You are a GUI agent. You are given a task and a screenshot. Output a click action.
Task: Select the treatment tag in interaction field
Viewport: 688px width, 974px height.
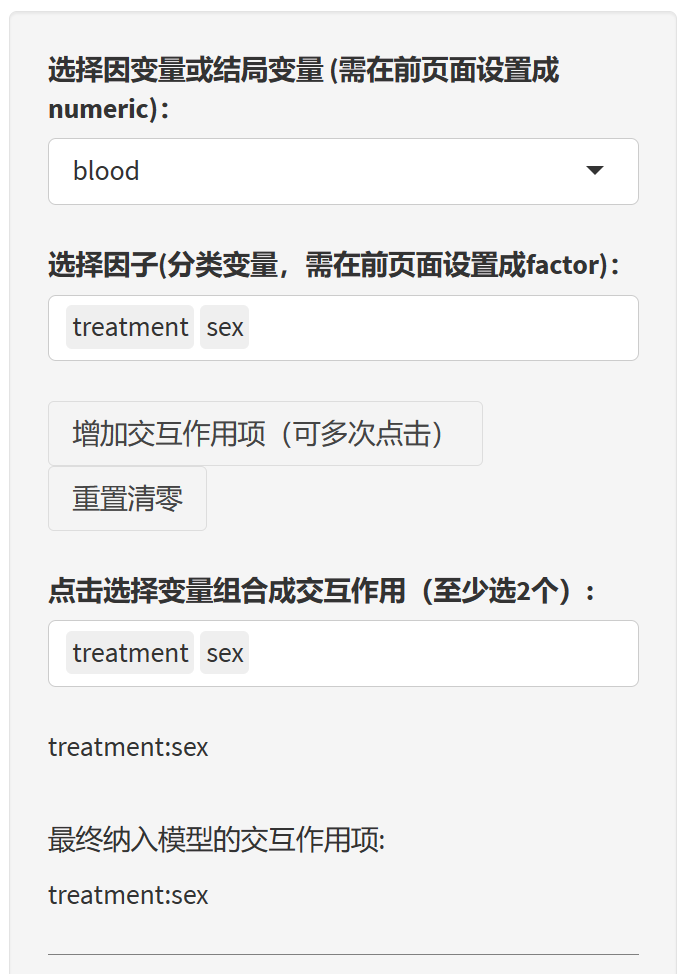click(130, 653)
